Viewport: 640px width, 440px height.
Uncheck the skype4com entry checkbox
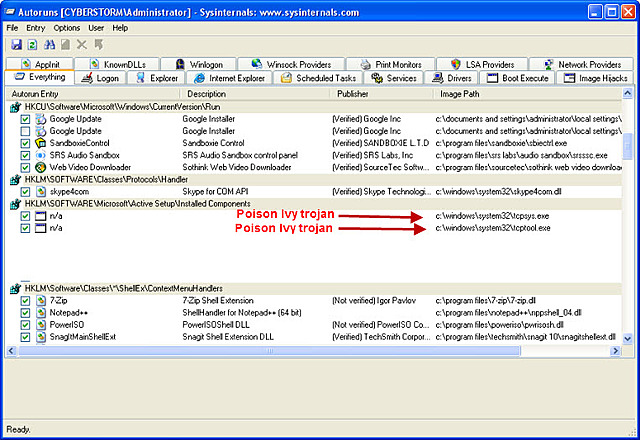(x=25, y=191)
